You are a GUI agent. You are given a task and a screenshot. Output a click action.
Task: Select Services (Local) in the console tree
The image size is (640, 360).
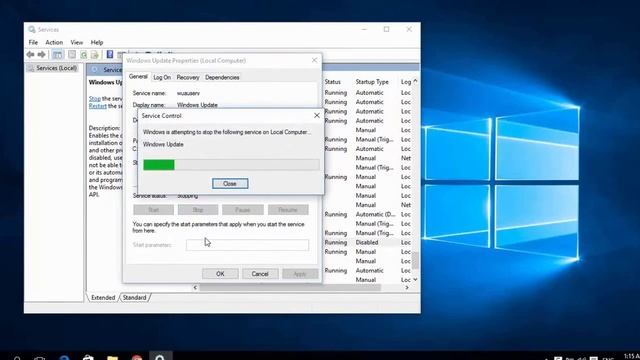(x=56, y=68)
